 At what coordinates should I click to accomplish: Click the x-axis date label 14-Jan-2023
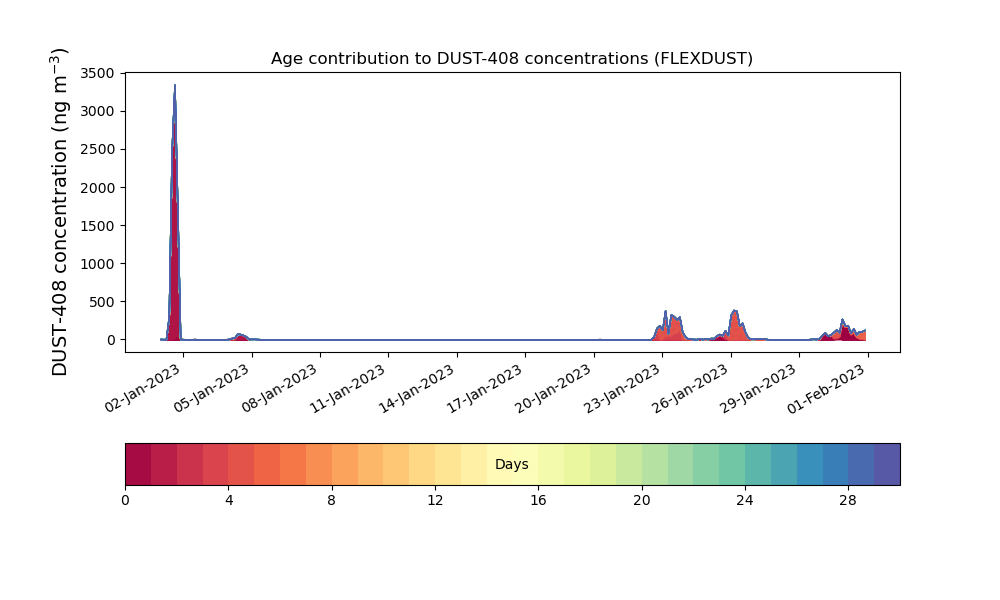coord(417,387)
